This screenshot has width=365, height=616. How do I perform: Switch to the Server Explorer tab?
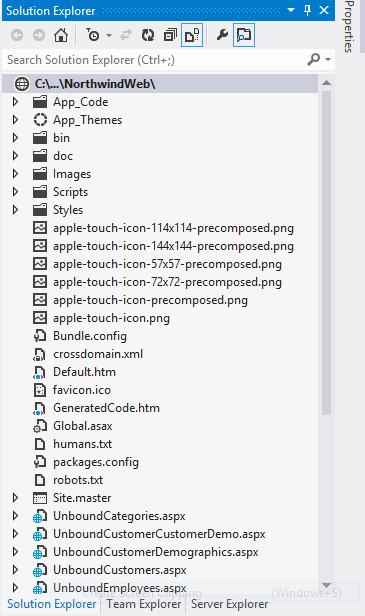229,604
